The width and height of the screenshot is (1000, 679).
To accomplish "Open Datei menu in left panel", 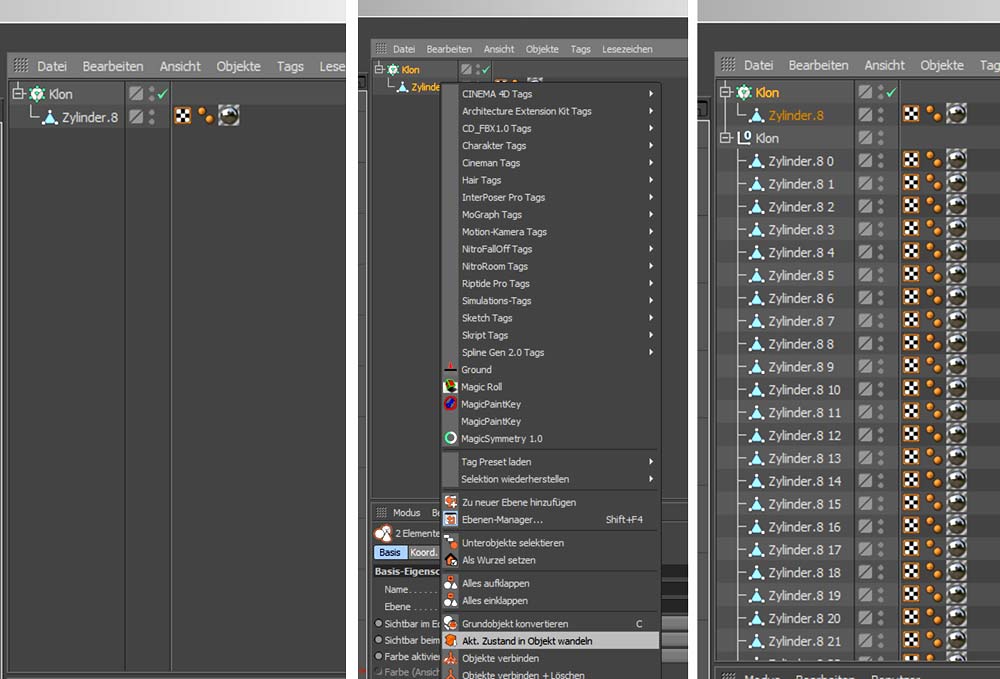I will (52, 66).
